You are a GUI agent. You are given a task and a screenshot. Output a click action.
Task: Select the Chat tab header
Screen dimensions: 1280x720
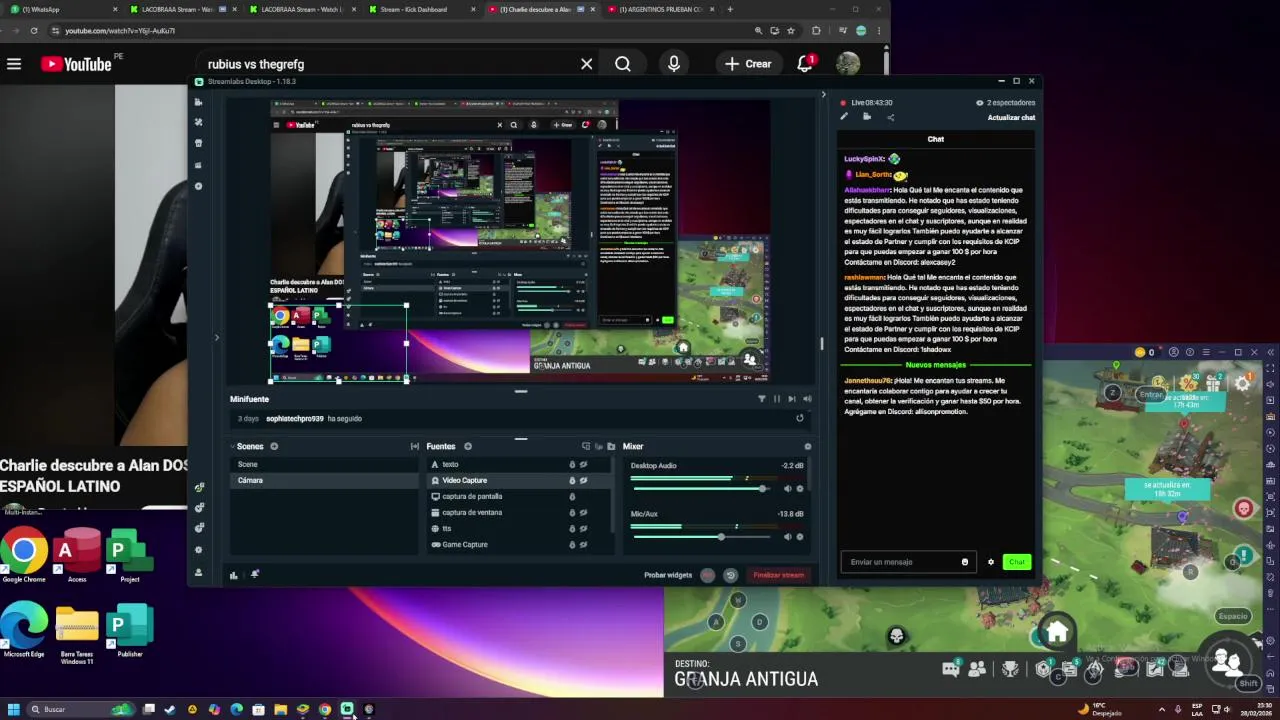[936, 139]
